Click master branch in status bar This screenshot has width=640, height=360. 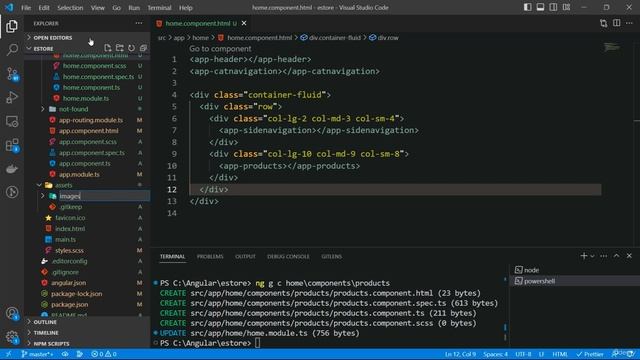pyautogui.click(x=37, y=354)
